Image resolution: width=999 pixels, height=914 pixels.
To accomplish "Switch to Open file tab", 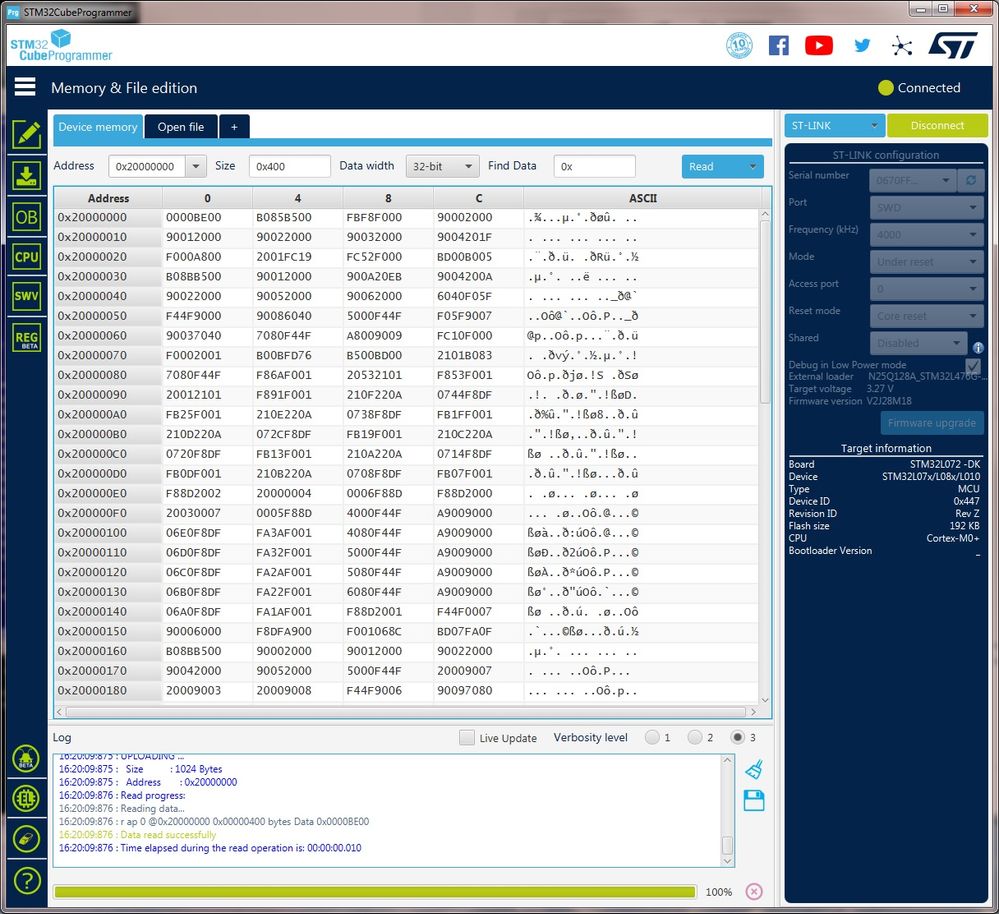I will (x=181, y=127).
